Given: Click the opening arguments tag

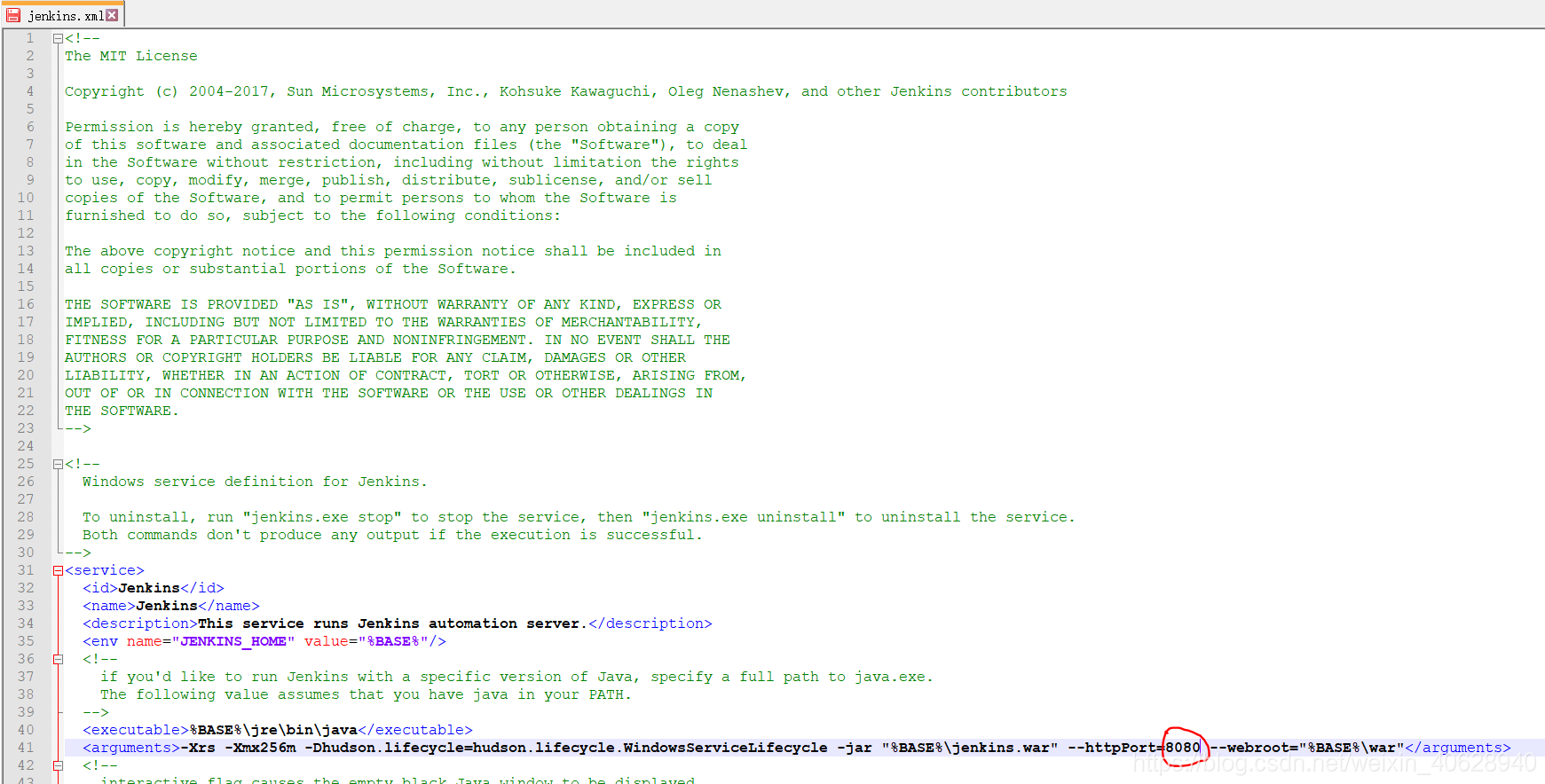Looking at the screenshot, I should coord(131,748).
